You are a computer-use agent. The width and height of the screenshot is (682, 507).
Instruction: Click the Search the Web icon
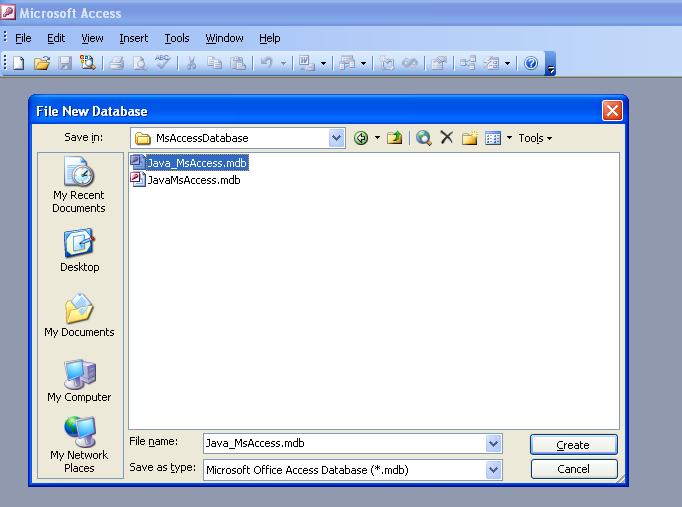coord(424,138)
